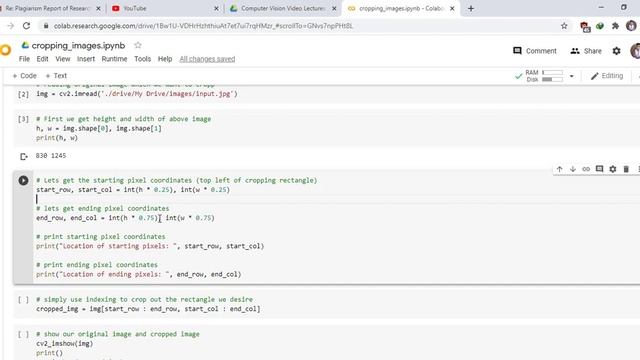Move cell down arrow icon

coord(573,169)
